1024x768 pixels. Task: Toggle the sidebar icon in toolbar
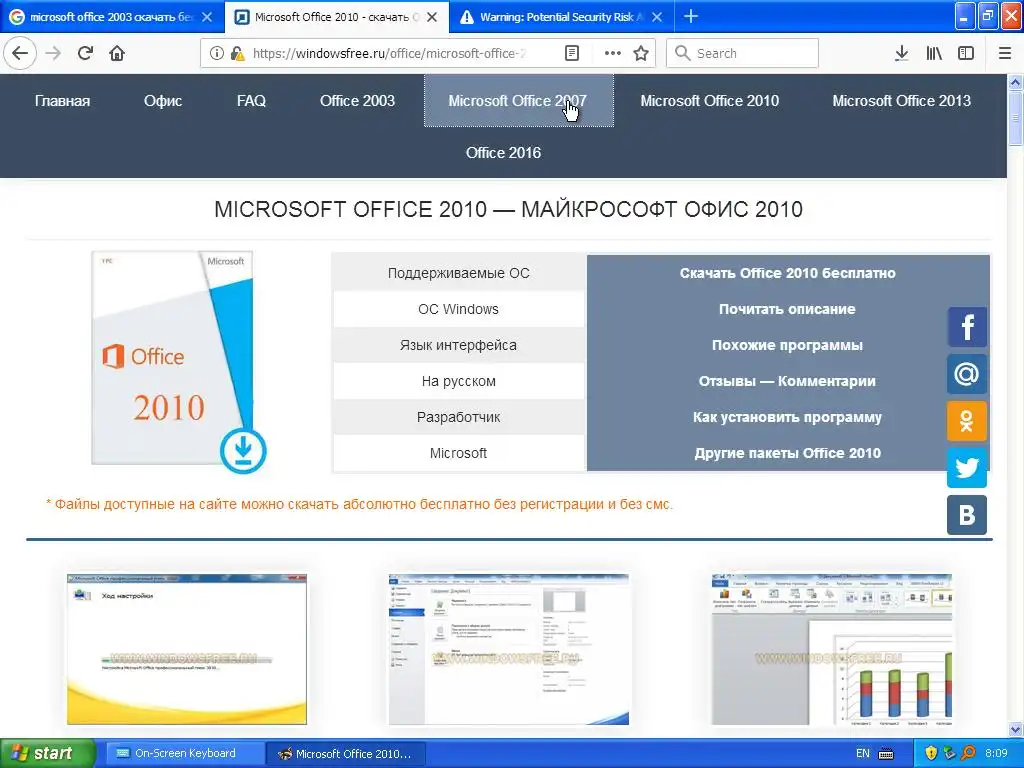tap(966, 53)
